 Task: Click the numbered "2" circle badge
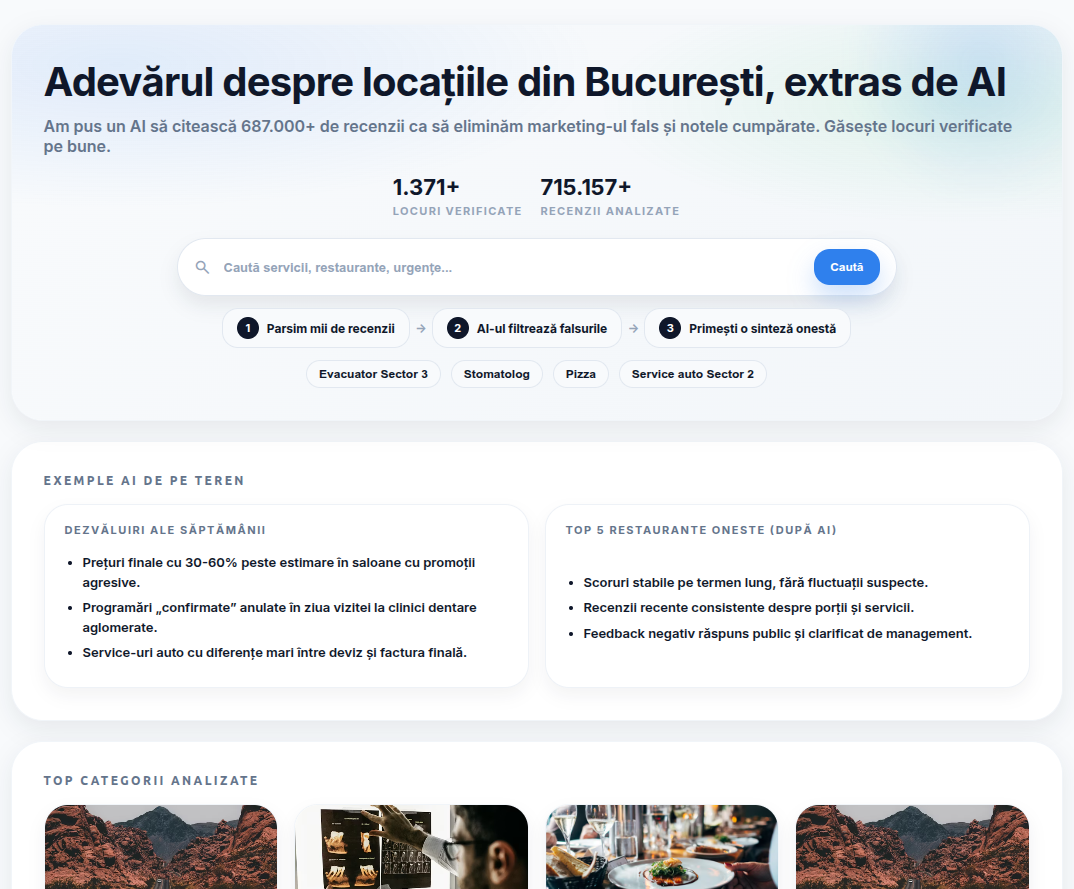click(458, 327)
